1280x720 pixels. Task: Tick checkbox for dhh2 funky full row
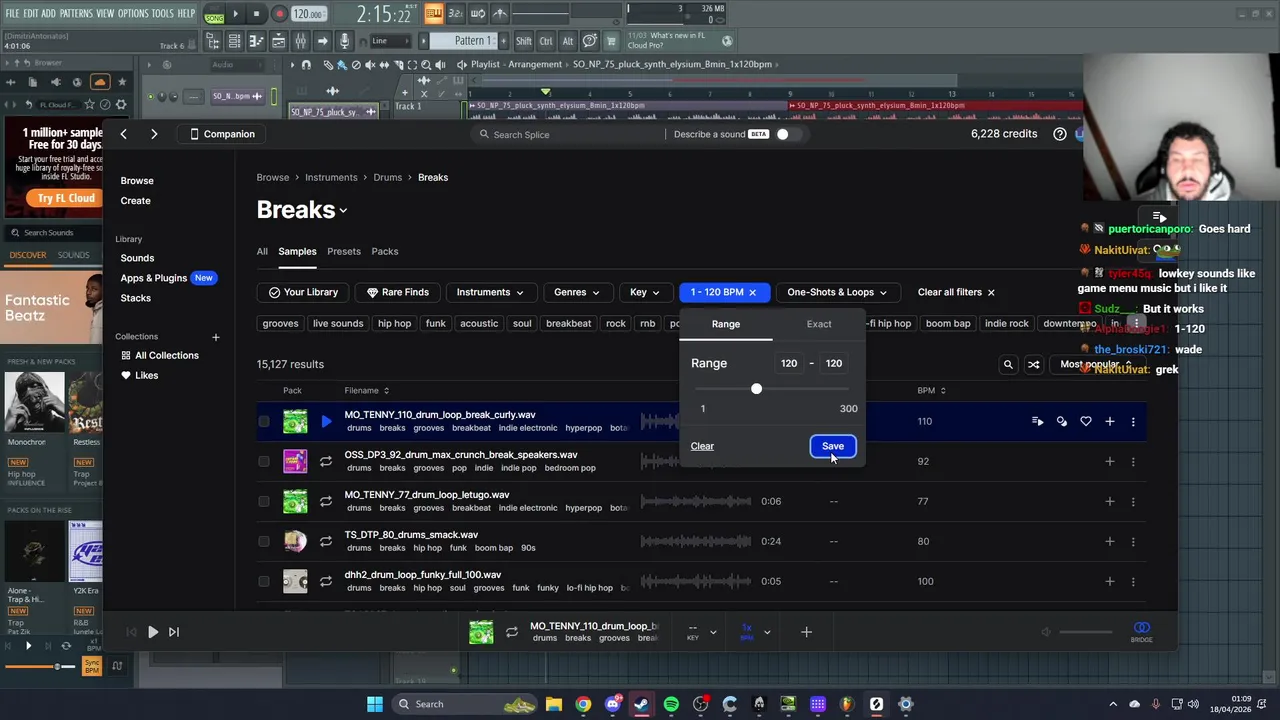[x=264, y=581]
